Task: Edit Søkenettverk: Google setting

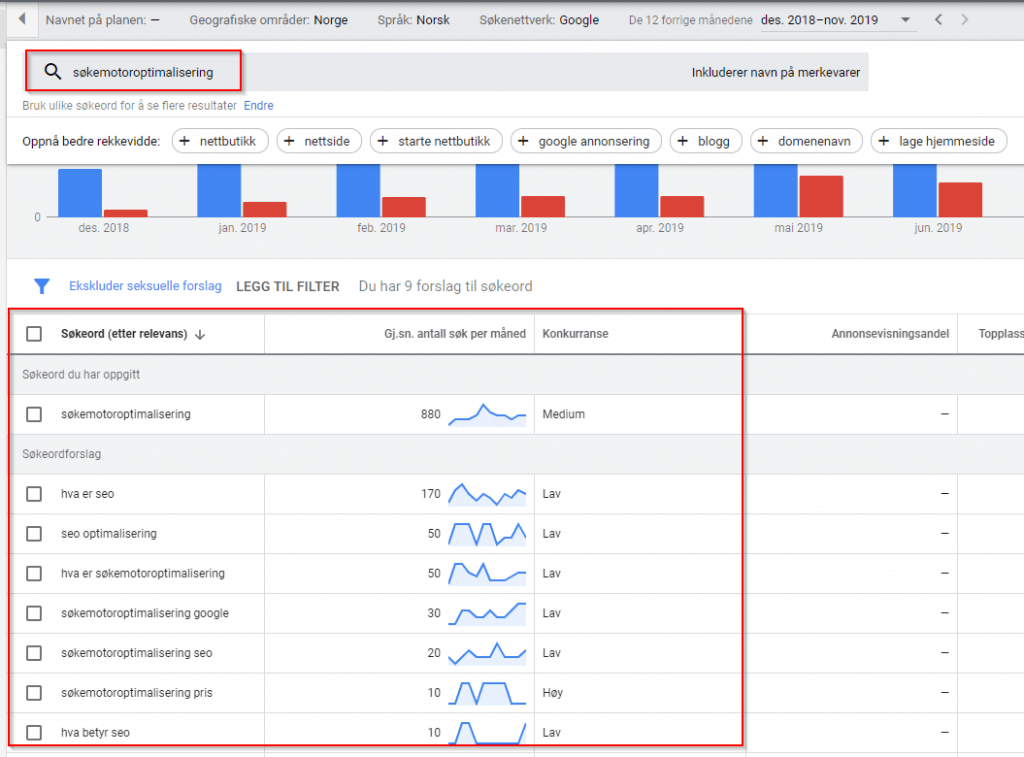Action: coord(539,20)
